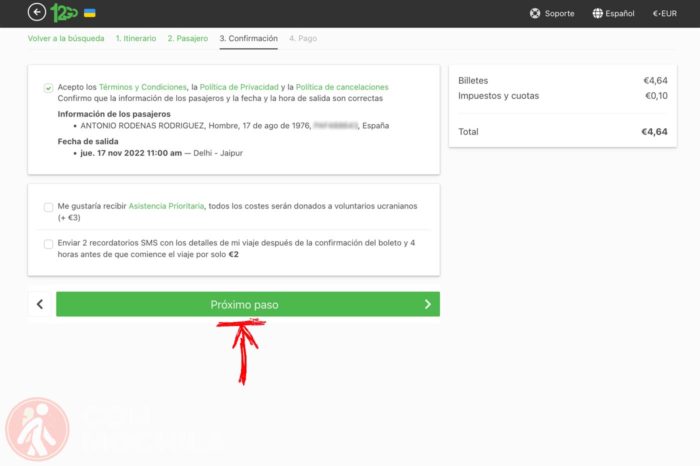Click the right chevron on Próximo paso
The image size is (700, 466).
428,304
